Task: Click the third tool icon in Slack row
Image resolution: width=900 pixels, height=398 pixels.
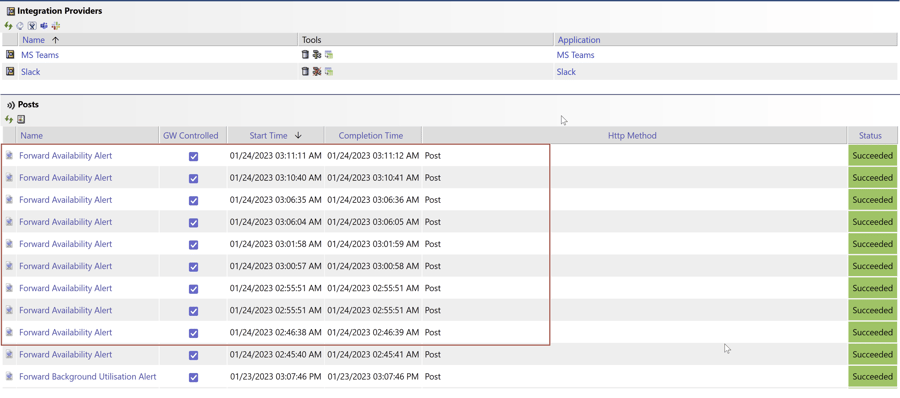Action: (x=329, y=72)
